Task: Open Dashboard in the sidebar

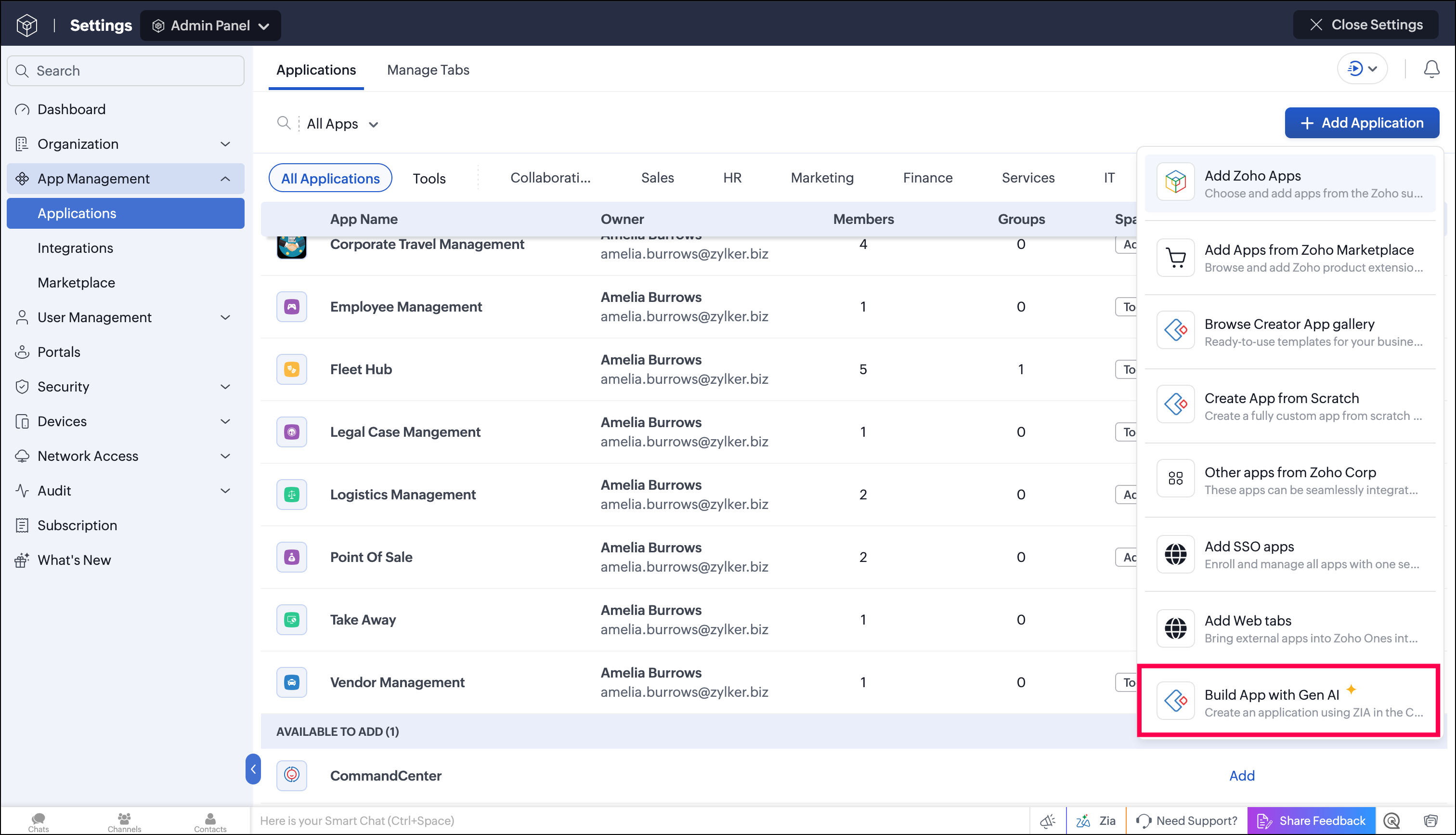Action: click(x=71, y=109)
